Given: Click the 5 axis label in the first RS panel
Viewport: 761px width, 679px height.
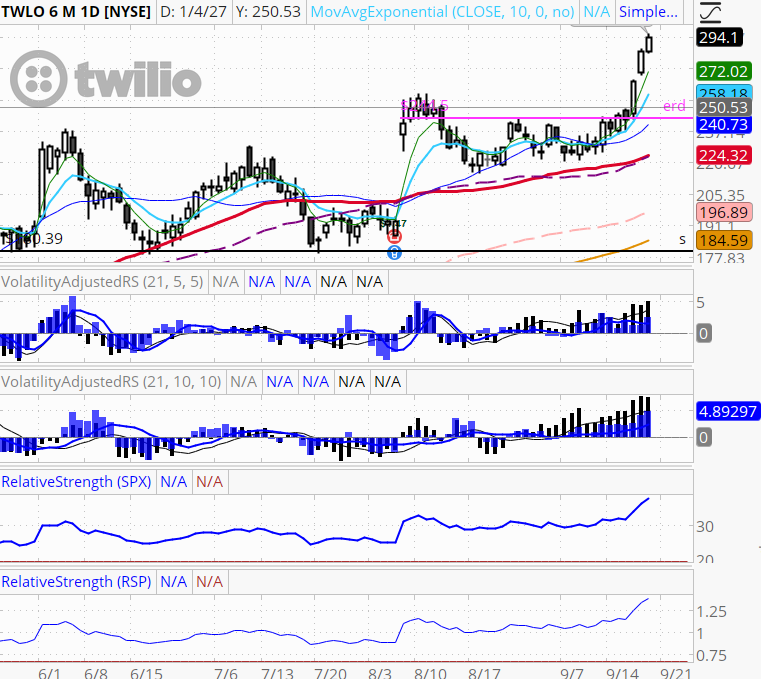Looking at the screenshot, I should pos(700,303).
